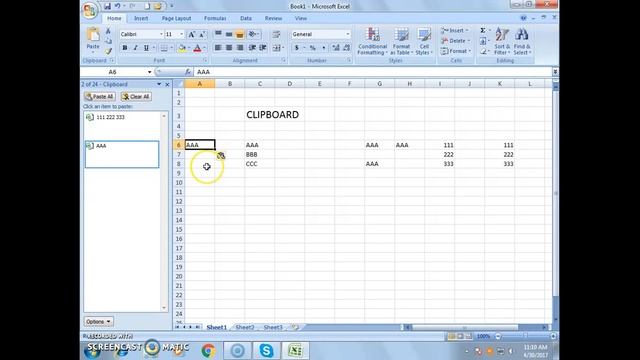This screenshot has width=640, height=360.
Task: Click the Fill down icon in the Editing group
Action: [483, 41]
